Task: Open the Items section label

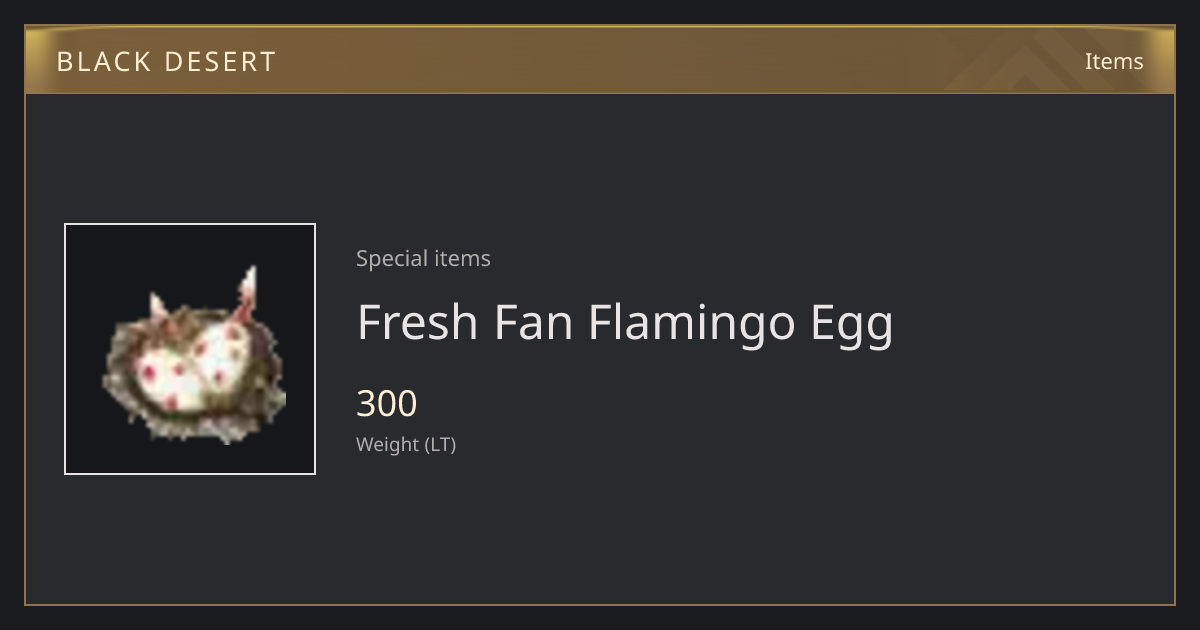Action: [x=1114, y=61]
